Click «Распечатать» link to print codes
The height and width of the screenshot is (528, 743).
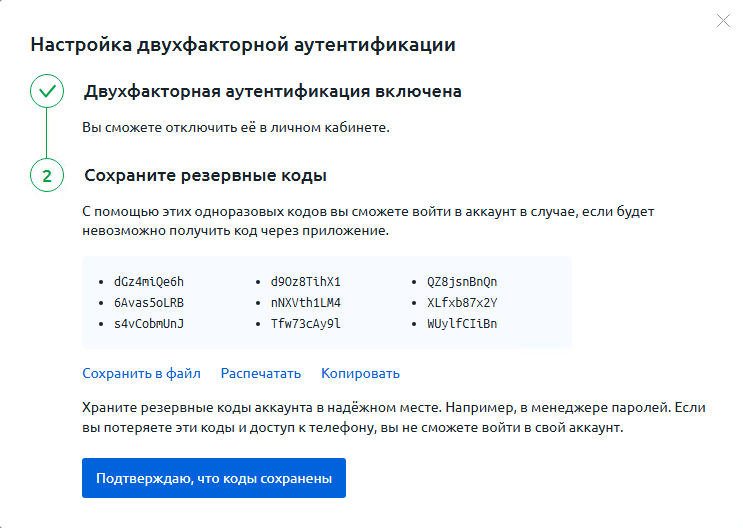coord(260,373)
